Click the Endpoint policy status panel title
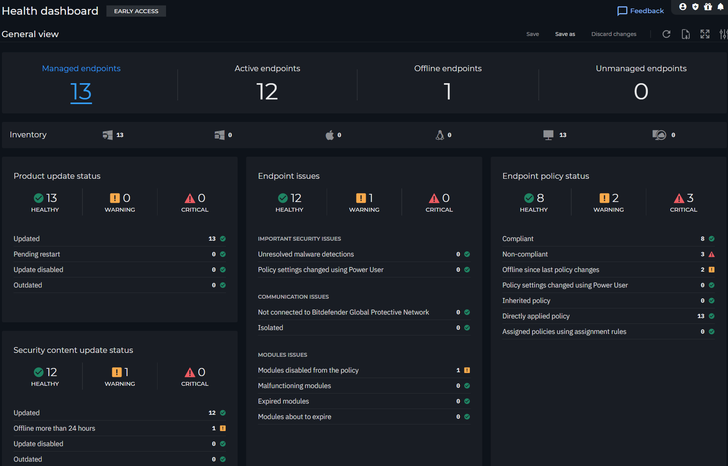Screen dimensions: 728x466 pyautogui.click(x=546, y=176)
